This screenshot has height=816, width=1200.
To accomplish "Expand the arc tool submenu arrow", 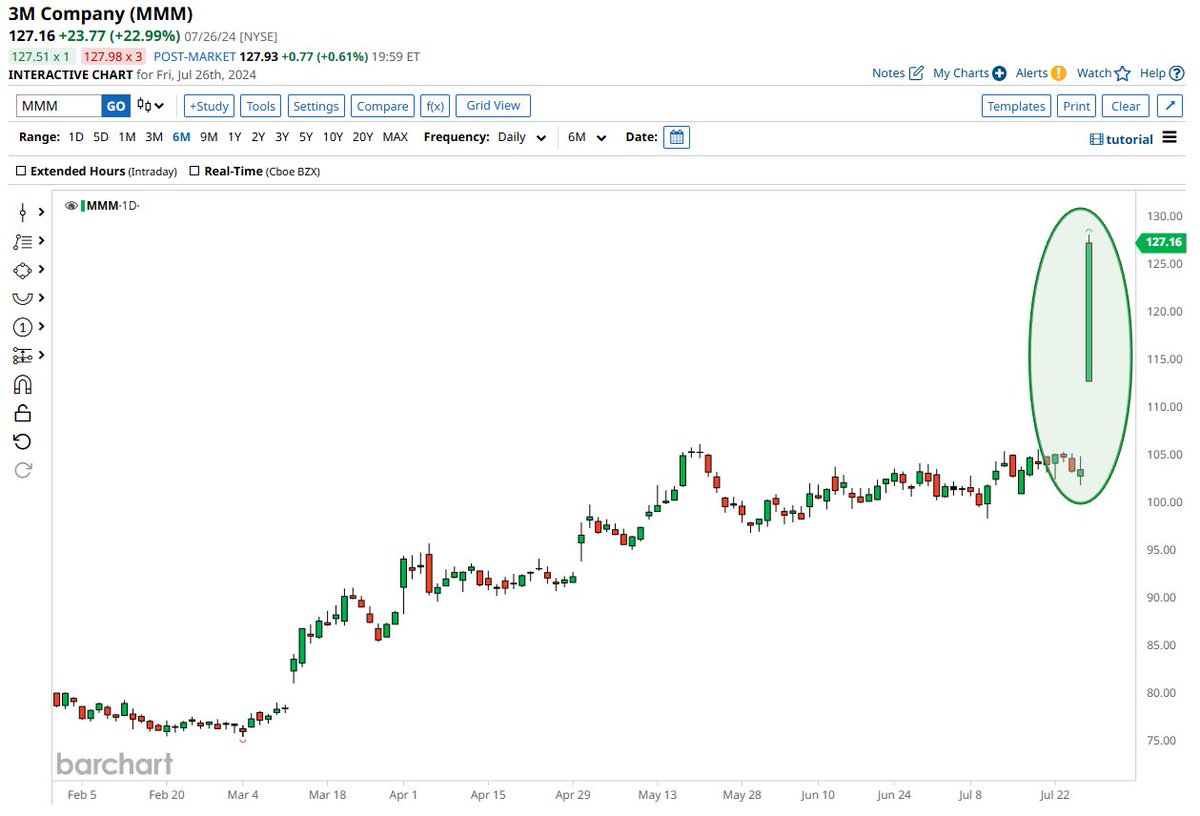I will pyautogui.click(x=41, y=298).
